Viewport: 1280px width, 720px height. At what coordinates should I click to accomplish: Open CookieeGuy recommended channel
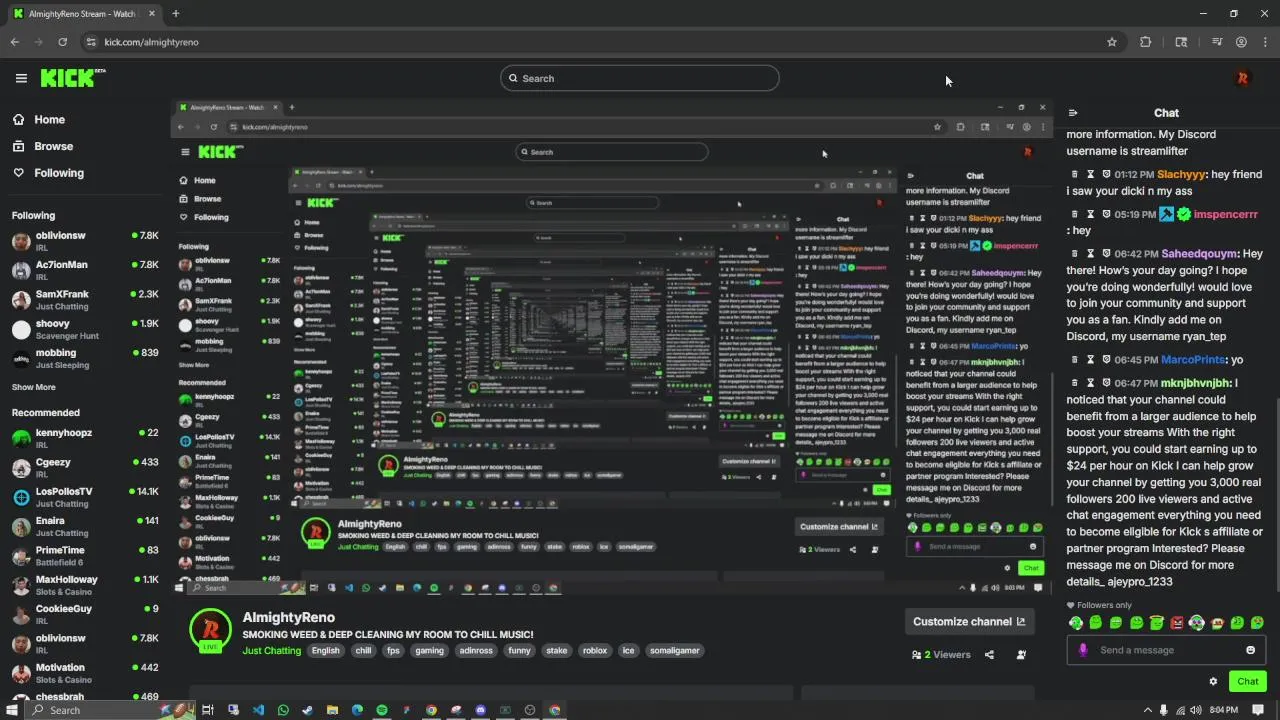(85, 614)
